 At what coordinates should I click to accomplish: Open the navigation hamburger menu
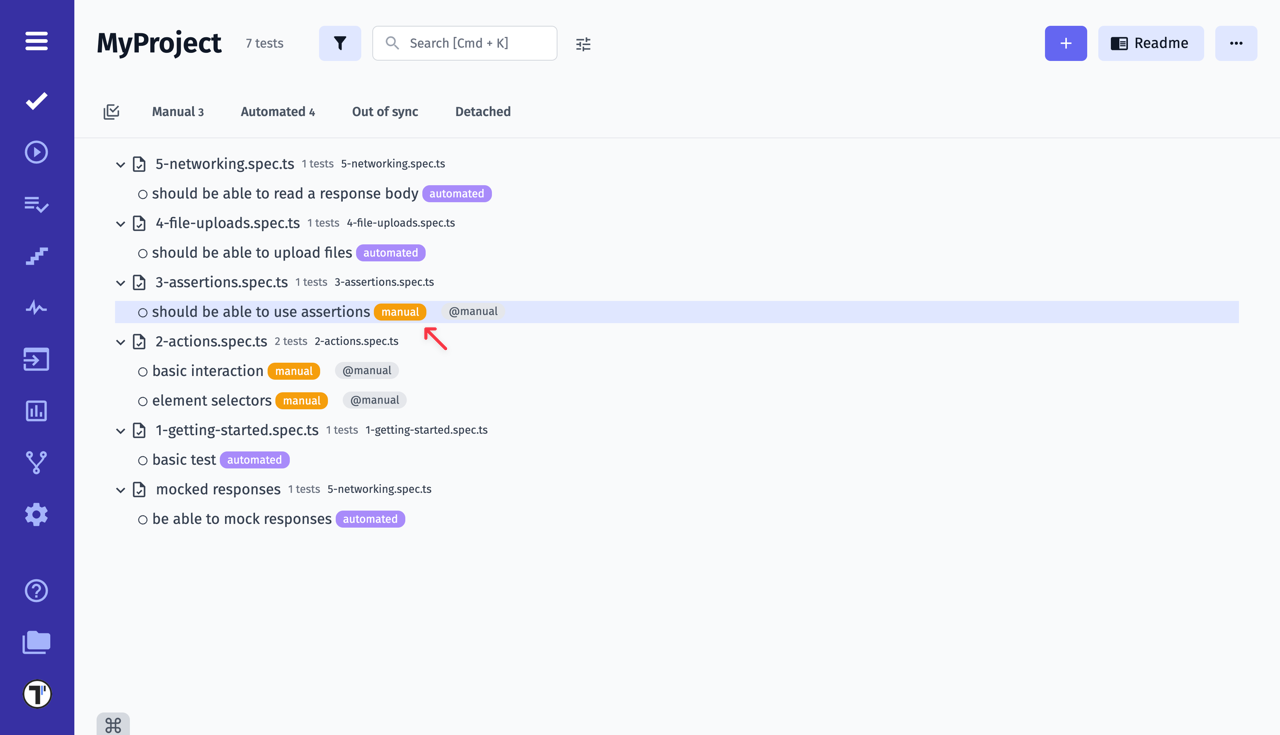coord(36,41)
